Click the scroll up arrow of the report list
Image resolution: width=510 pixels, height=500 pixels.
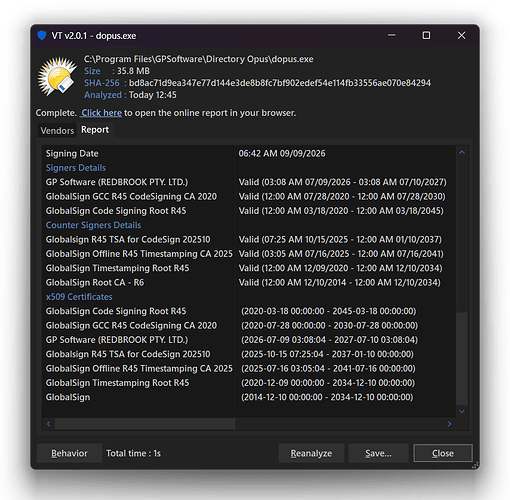tap(462, 152)
